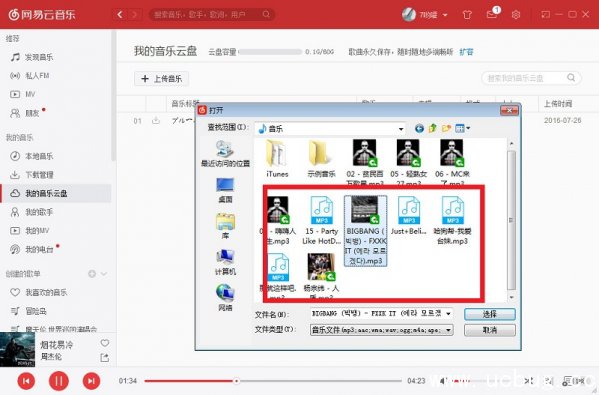
Task: Click the playback progress slider
Action: click(273, 381)
